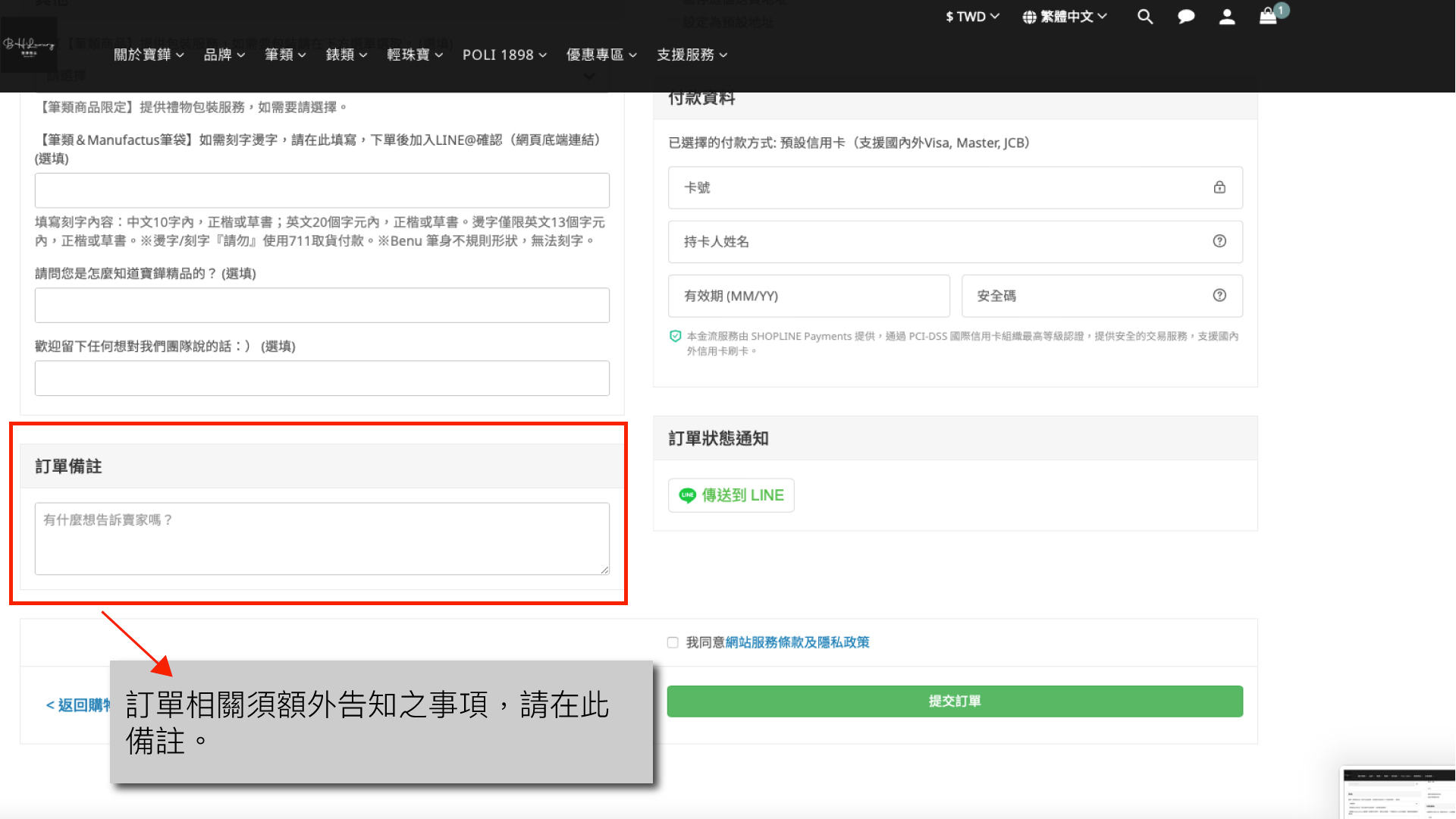Viewport: 1456px width, 819px height.
Task: Focus the 卡號 card number field
Action: tap(940, 187)
